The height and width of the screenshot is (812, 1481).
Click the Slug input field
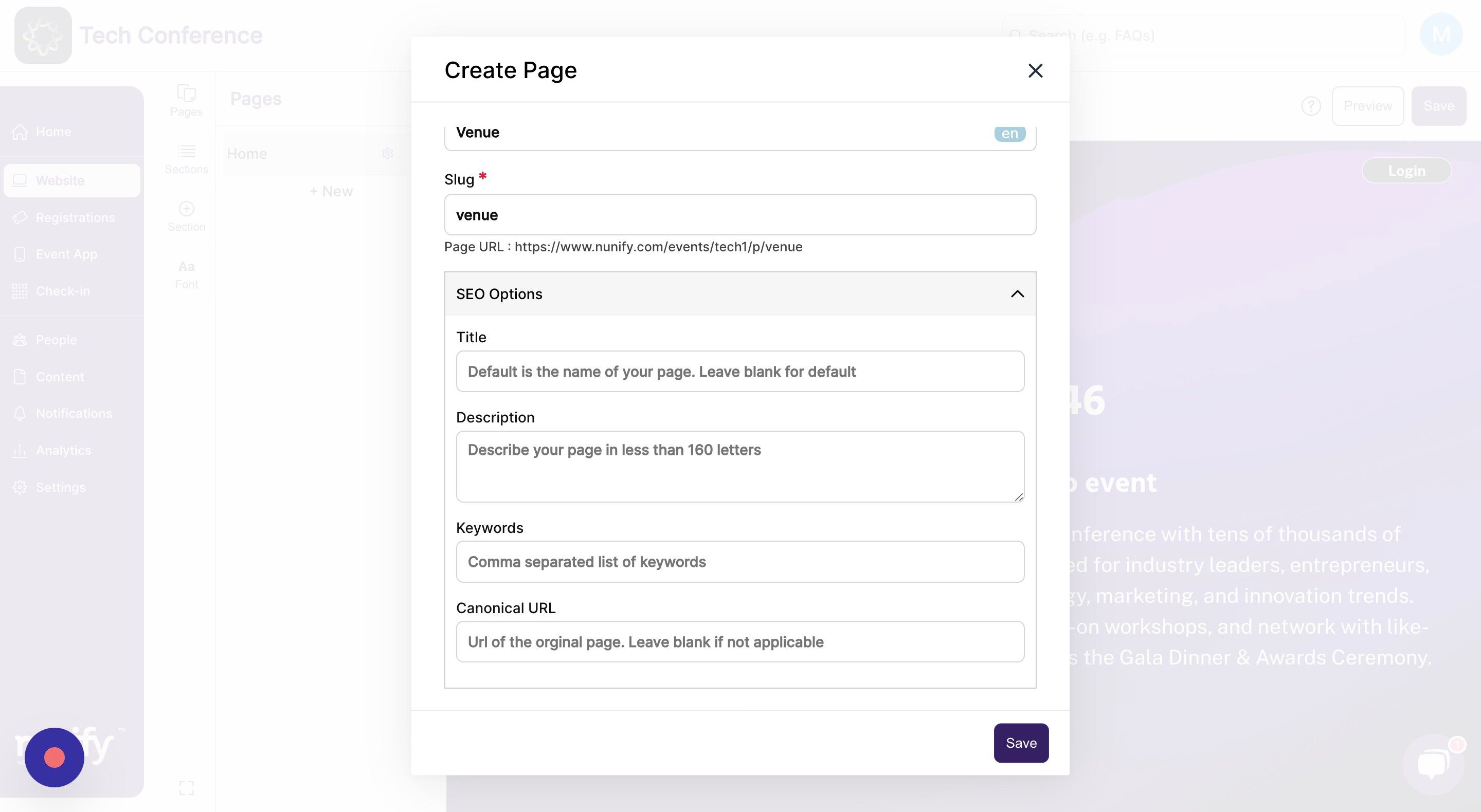739,215
